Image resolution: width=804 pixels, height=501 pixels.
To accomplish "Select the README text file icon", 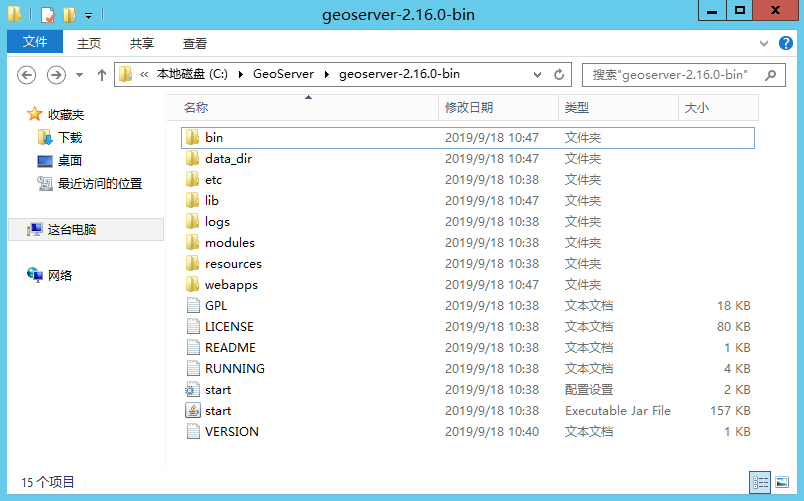I will [x=193, y=348].
